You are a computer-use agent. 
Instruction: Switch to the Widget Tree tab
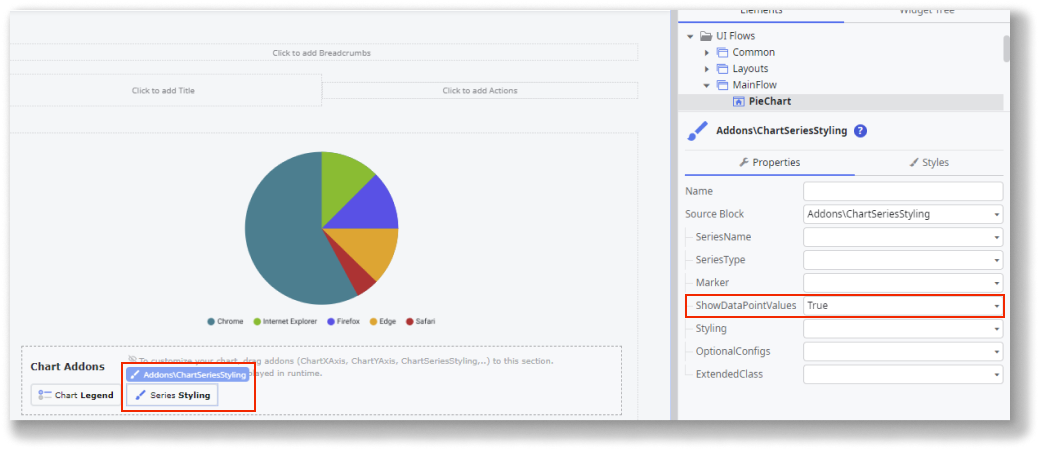pyautogui.click(x=927, y=13)
